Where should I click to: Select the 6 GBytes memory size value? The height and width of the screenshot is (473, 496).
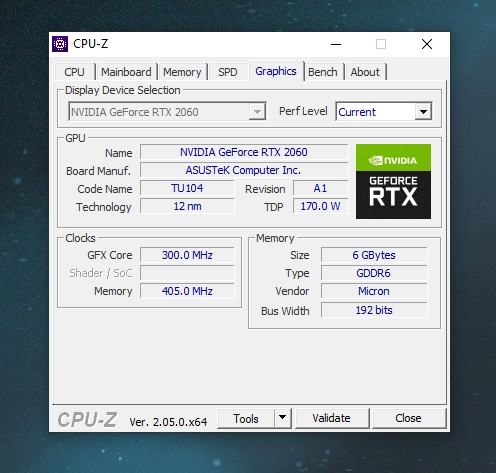click(374, 255)
